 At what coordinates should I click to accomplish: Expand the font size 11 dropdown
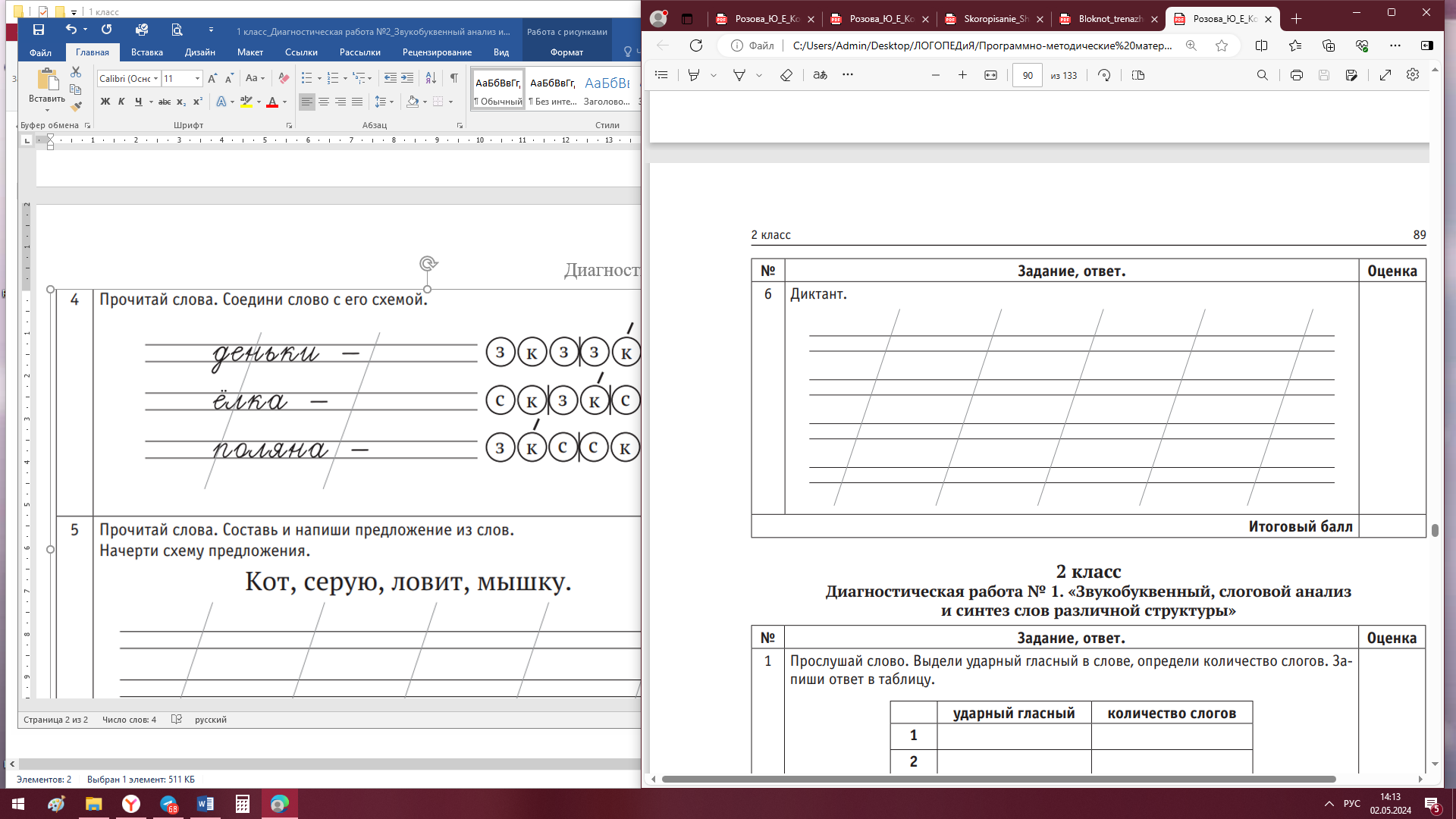click(x=197, y=78)
